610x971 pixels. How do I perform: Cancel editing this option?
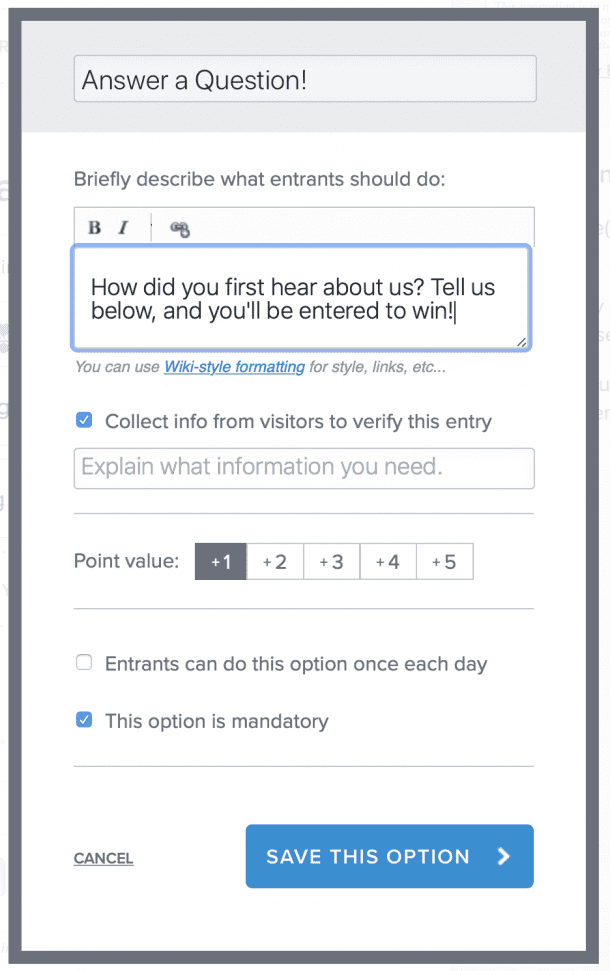[x=102, y=857]
